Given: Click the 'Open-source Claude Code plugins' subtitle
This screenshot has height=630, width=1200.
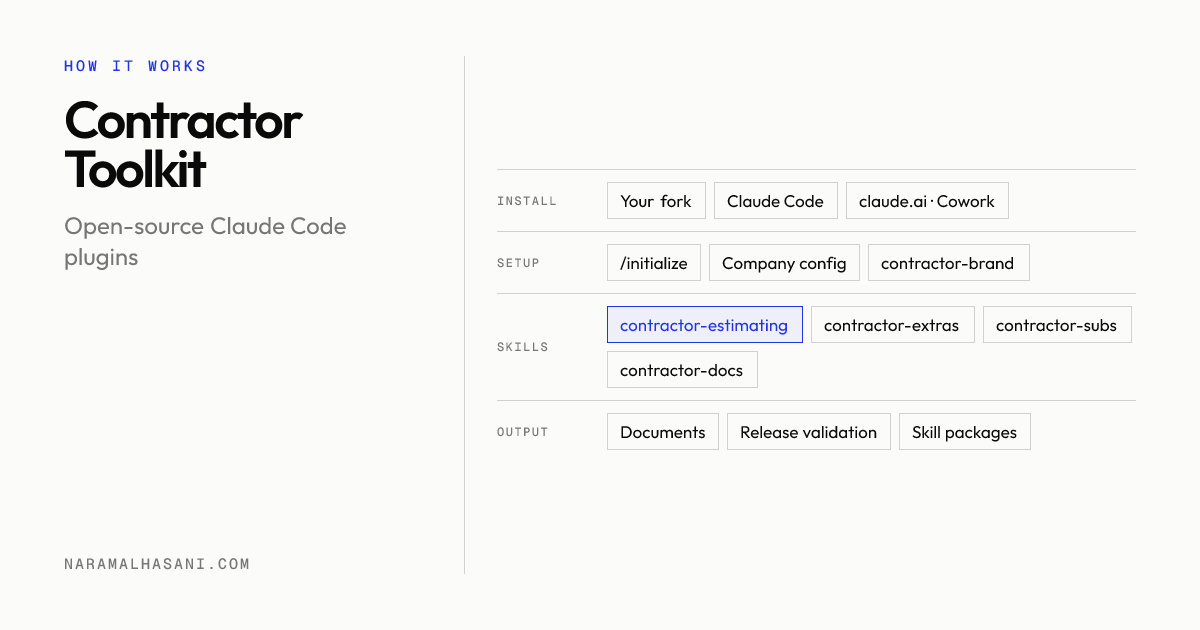Looking at the screenshot, I should [x=205, y=241].
